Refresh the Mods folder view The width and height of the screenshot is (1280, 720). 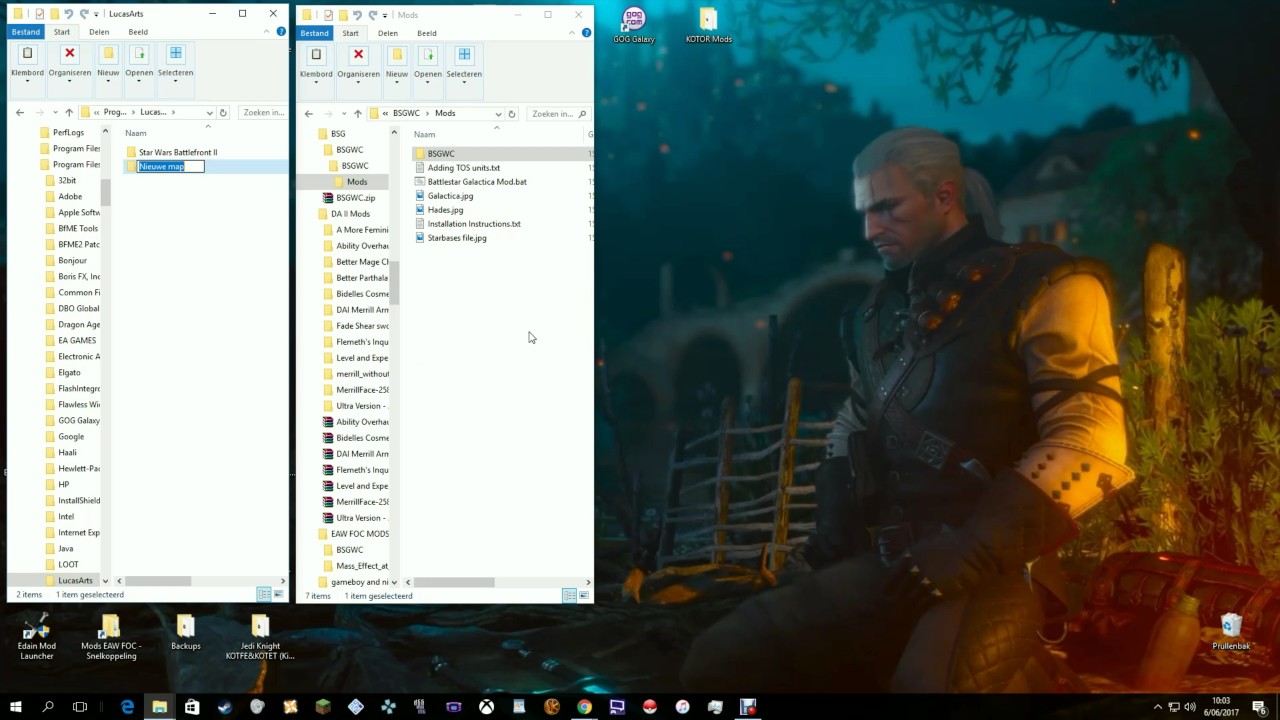tap(512, 113)
